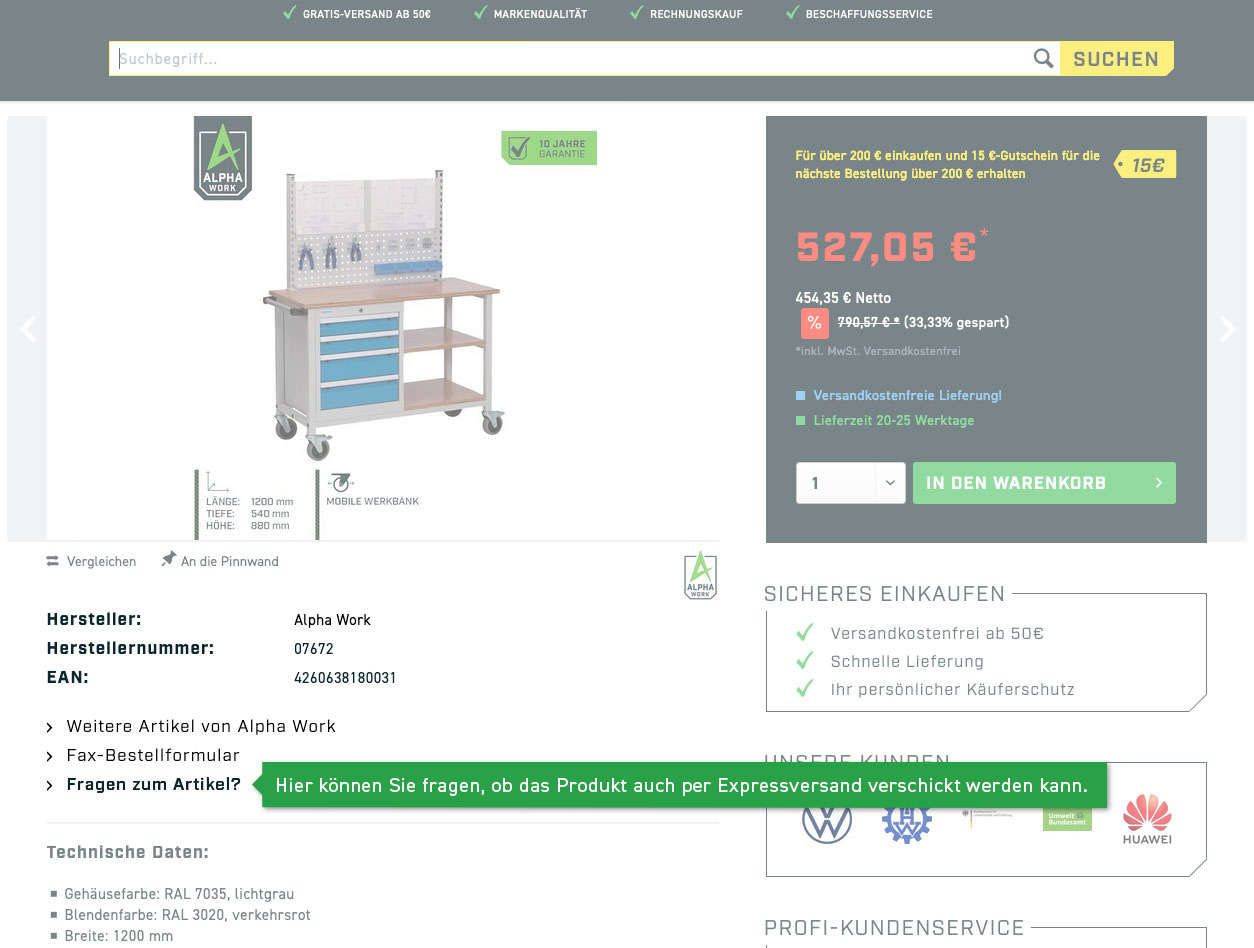Expand Weitere Artikel von Alpha Work
Image resolution: width=1254 pixels, height=948 pixels.
pos(201,726)
